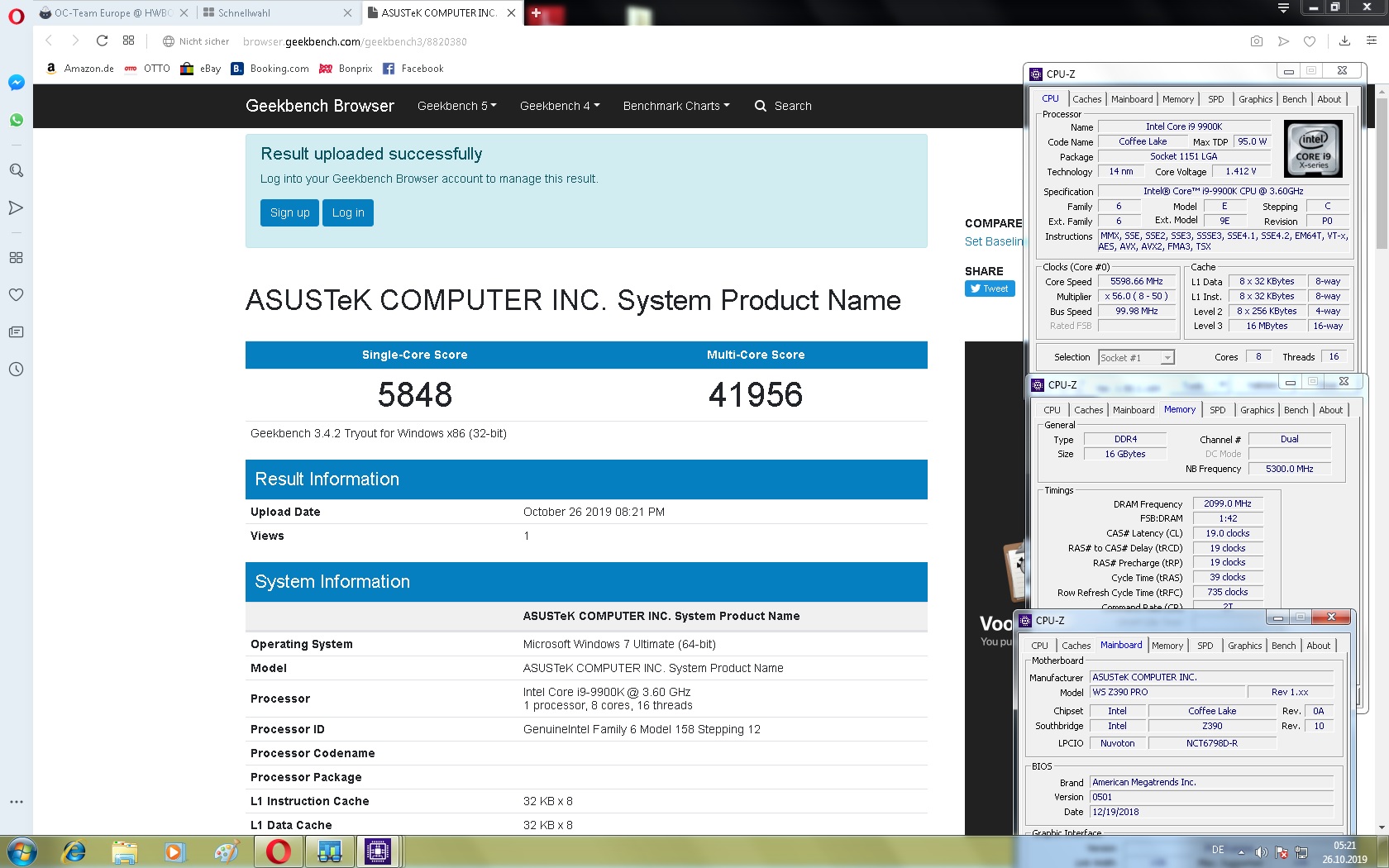The image size is (1389, 868).
Task: Click browser vertical scrollbar
Action: point(1382,174)
